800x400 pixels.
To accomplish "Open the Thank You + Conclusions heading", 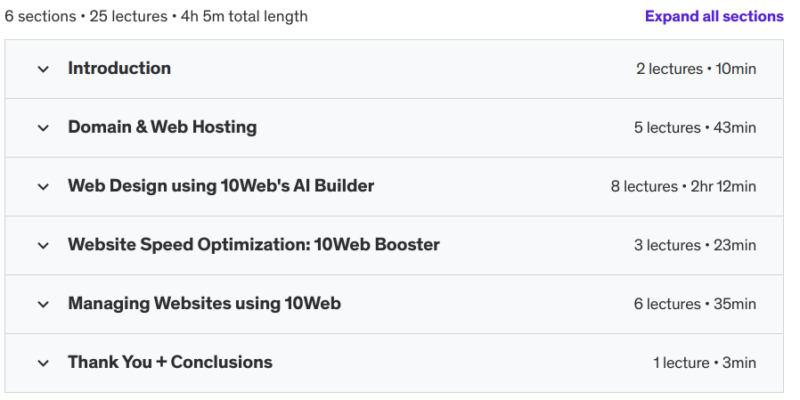I will click(x=170, y=363).
